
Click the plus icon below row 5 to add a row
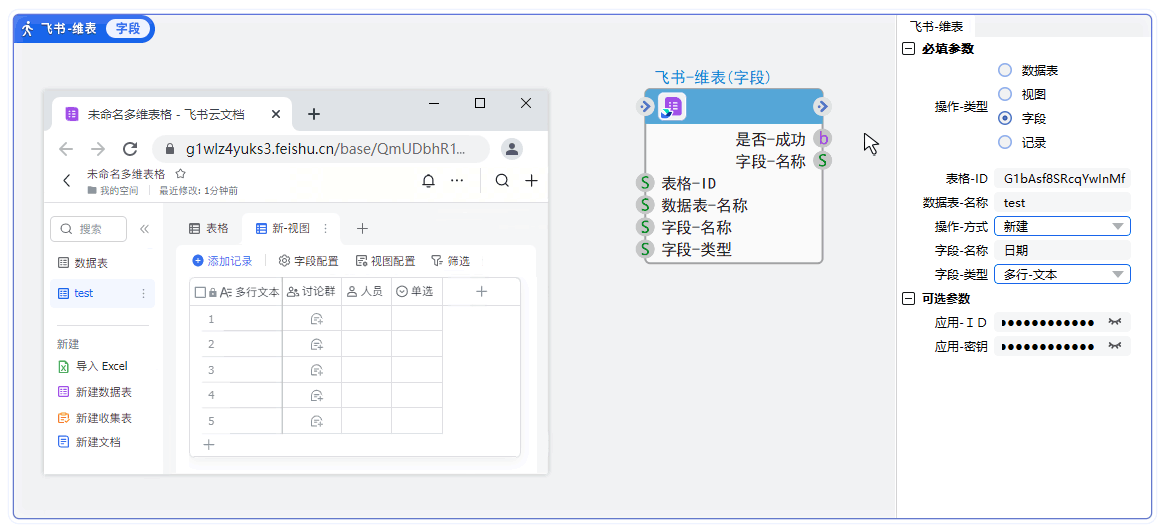click(x=209, y=445)
